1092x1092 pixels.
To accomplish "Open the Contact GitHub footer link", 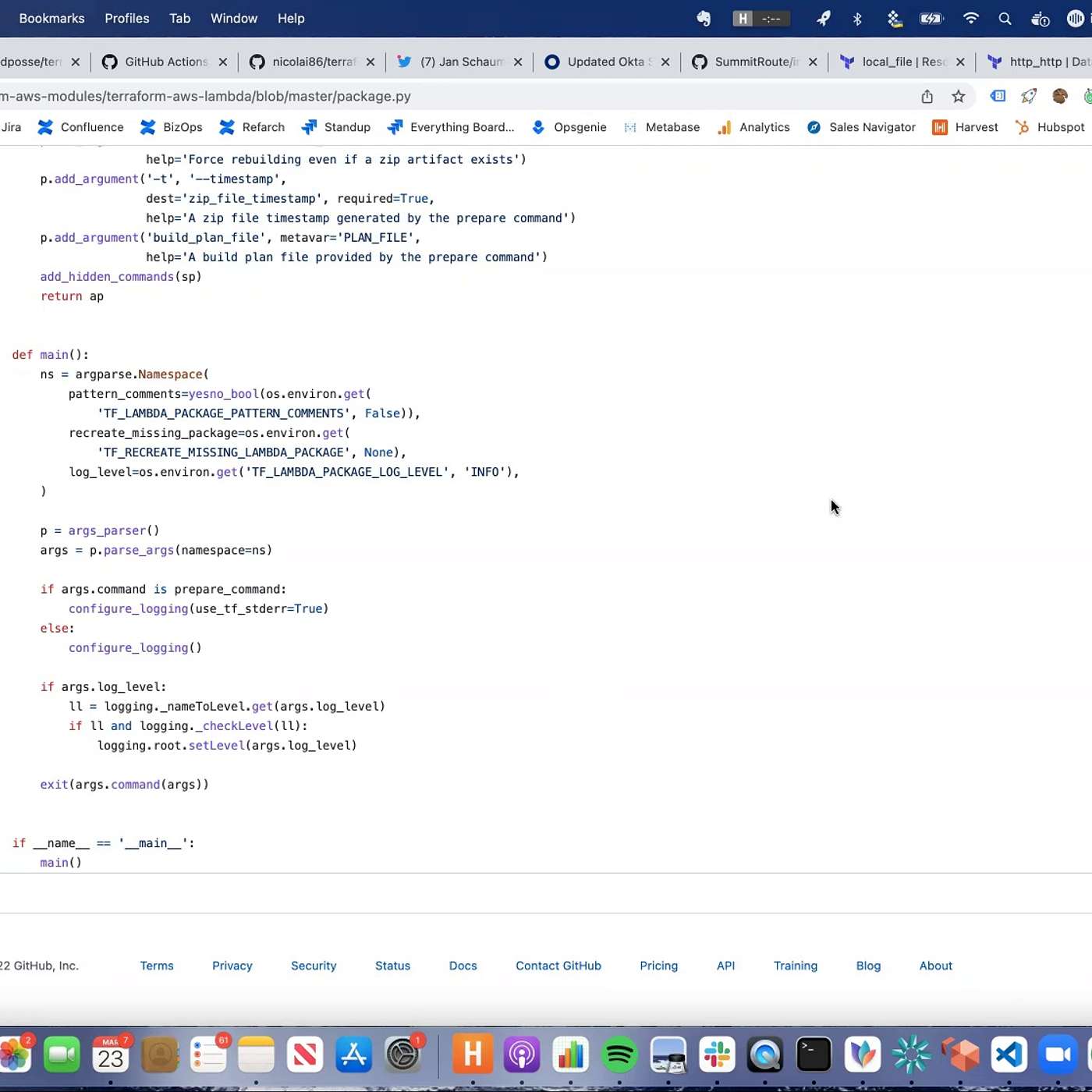I will [x=558, y=966].
